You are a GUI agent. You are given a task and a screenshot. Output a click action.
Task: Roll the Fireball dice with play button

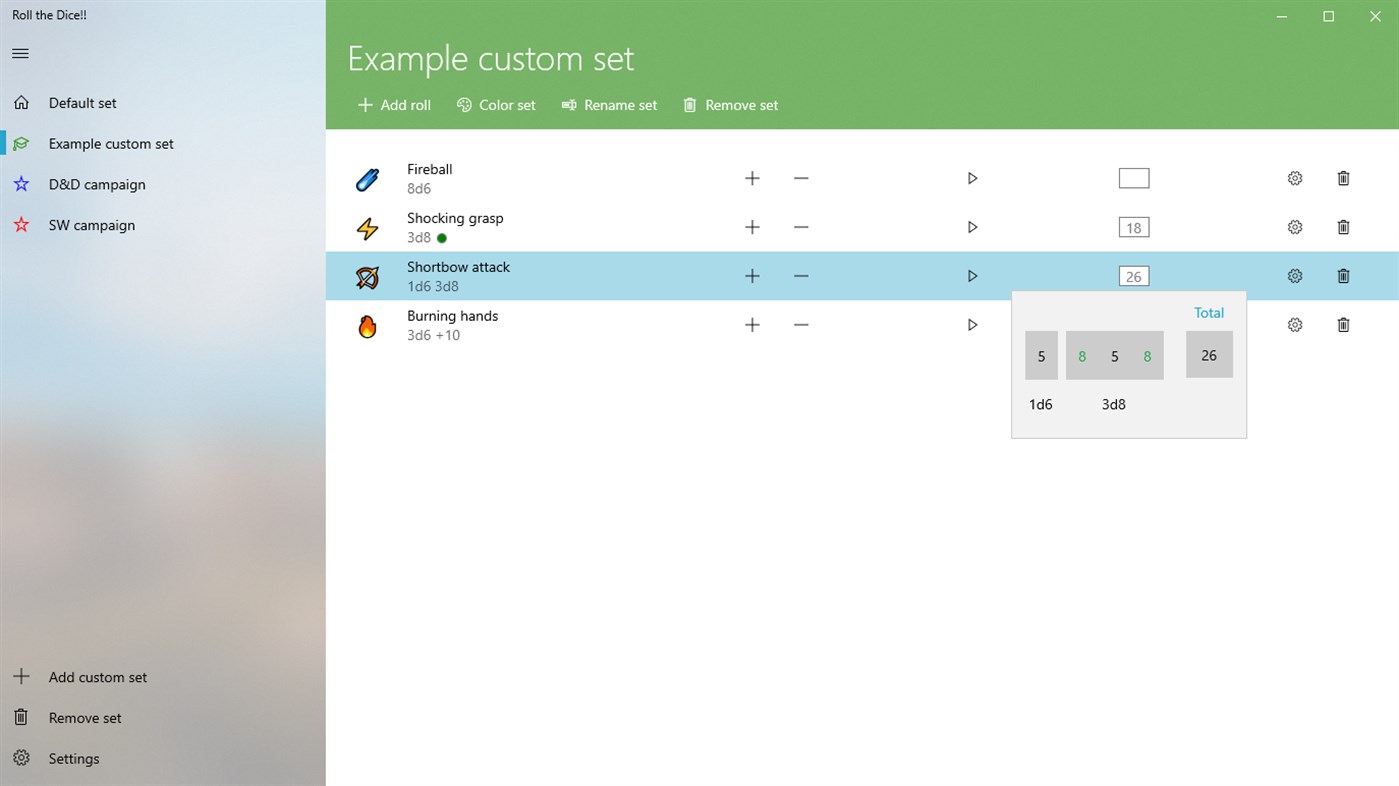[972, 179]
